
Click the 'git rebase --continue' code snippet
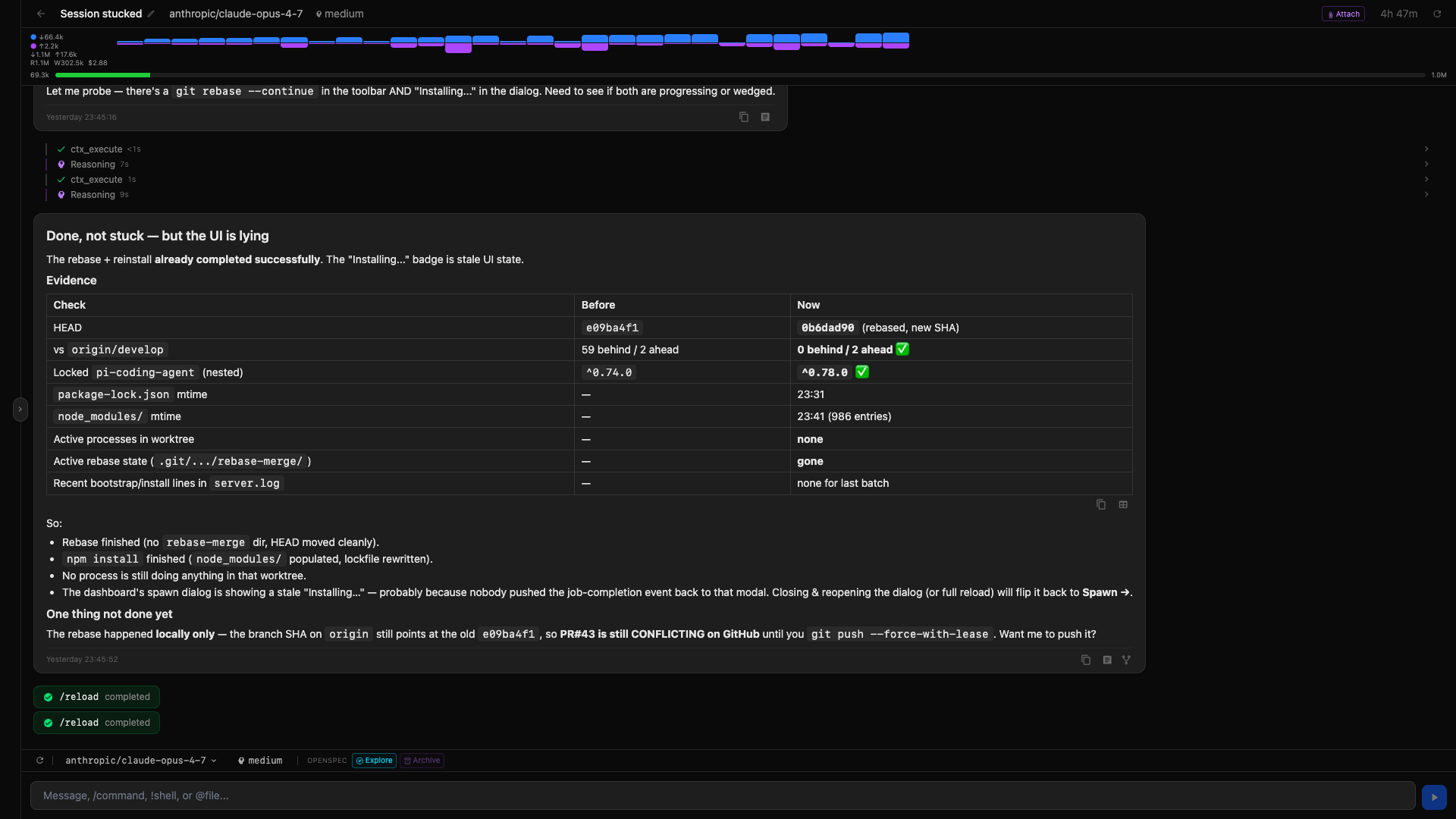coord(244,91)
